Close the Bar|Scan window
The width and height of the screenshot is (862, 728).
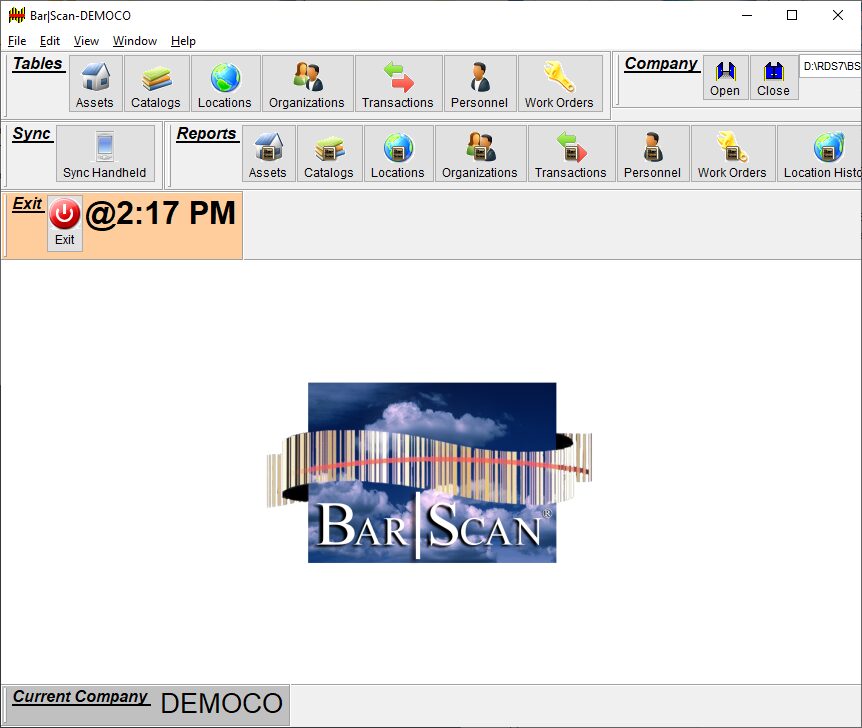(838, 15)
